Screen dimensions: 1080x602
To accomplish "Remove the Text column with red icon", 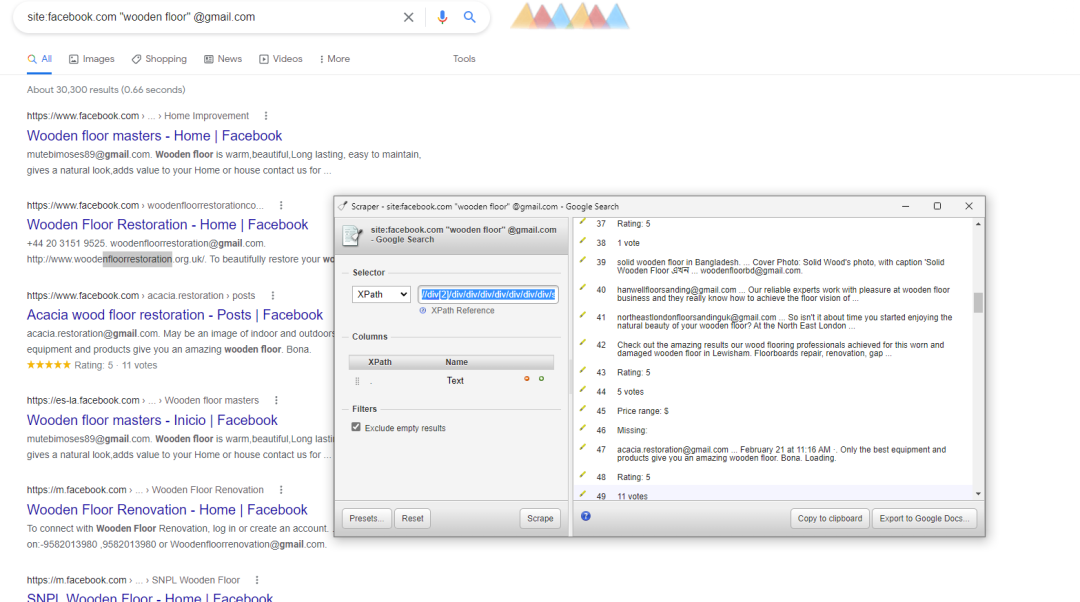I will (x=527, y=379).
